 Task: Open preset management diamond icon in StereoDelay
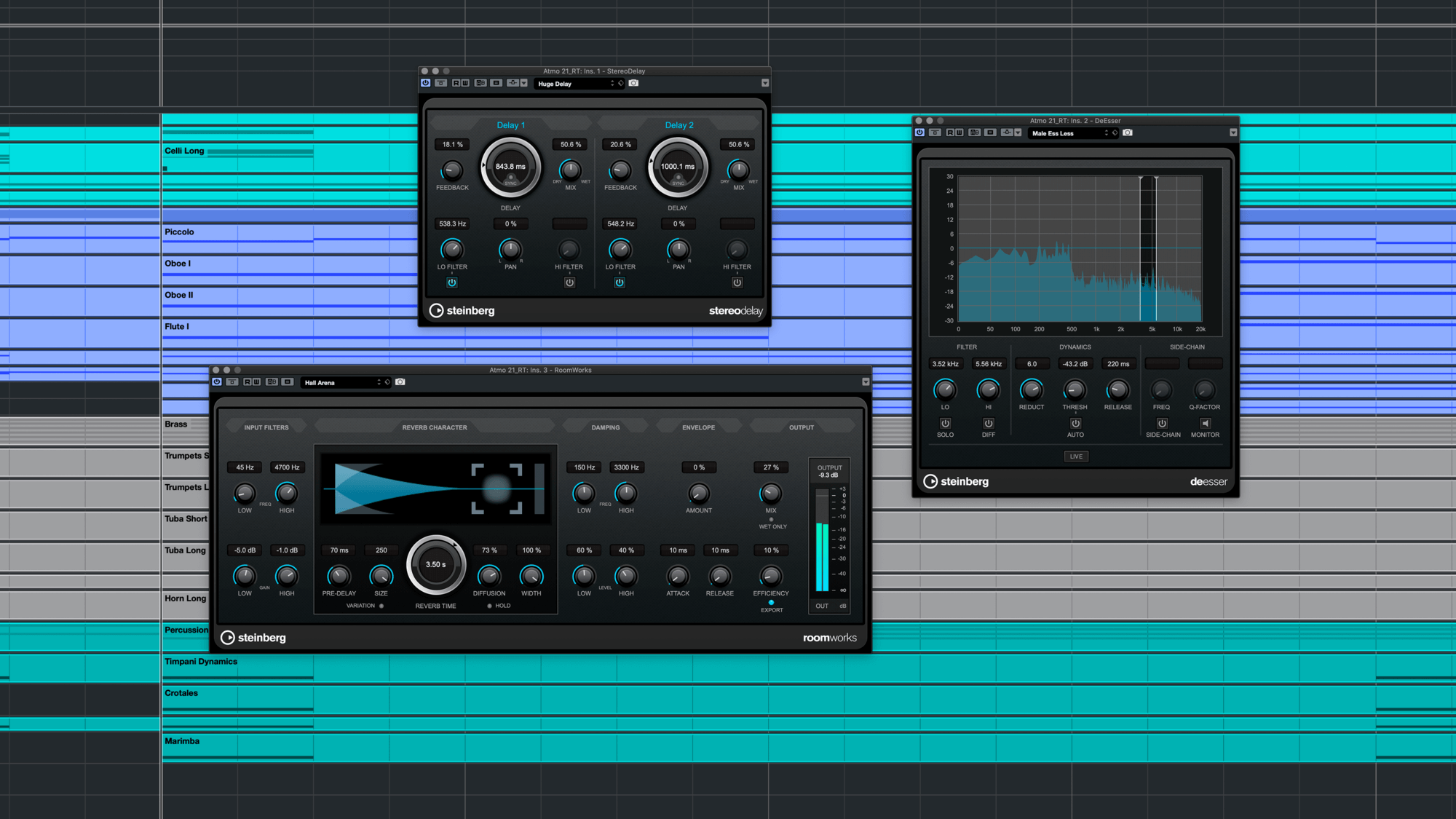click(x=621, y=84)
